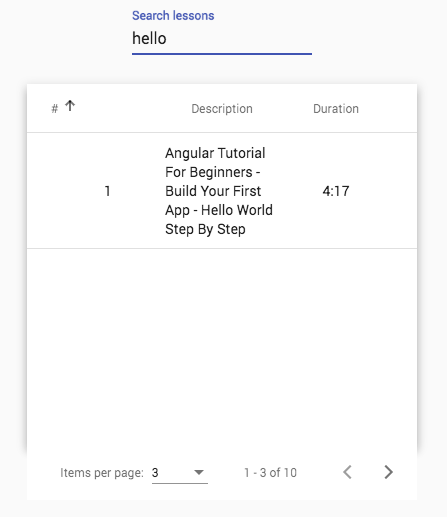Viewport: 447px width, 517px height.
Task: Click the sort ascending arrow icon
Action: [70, 106]
